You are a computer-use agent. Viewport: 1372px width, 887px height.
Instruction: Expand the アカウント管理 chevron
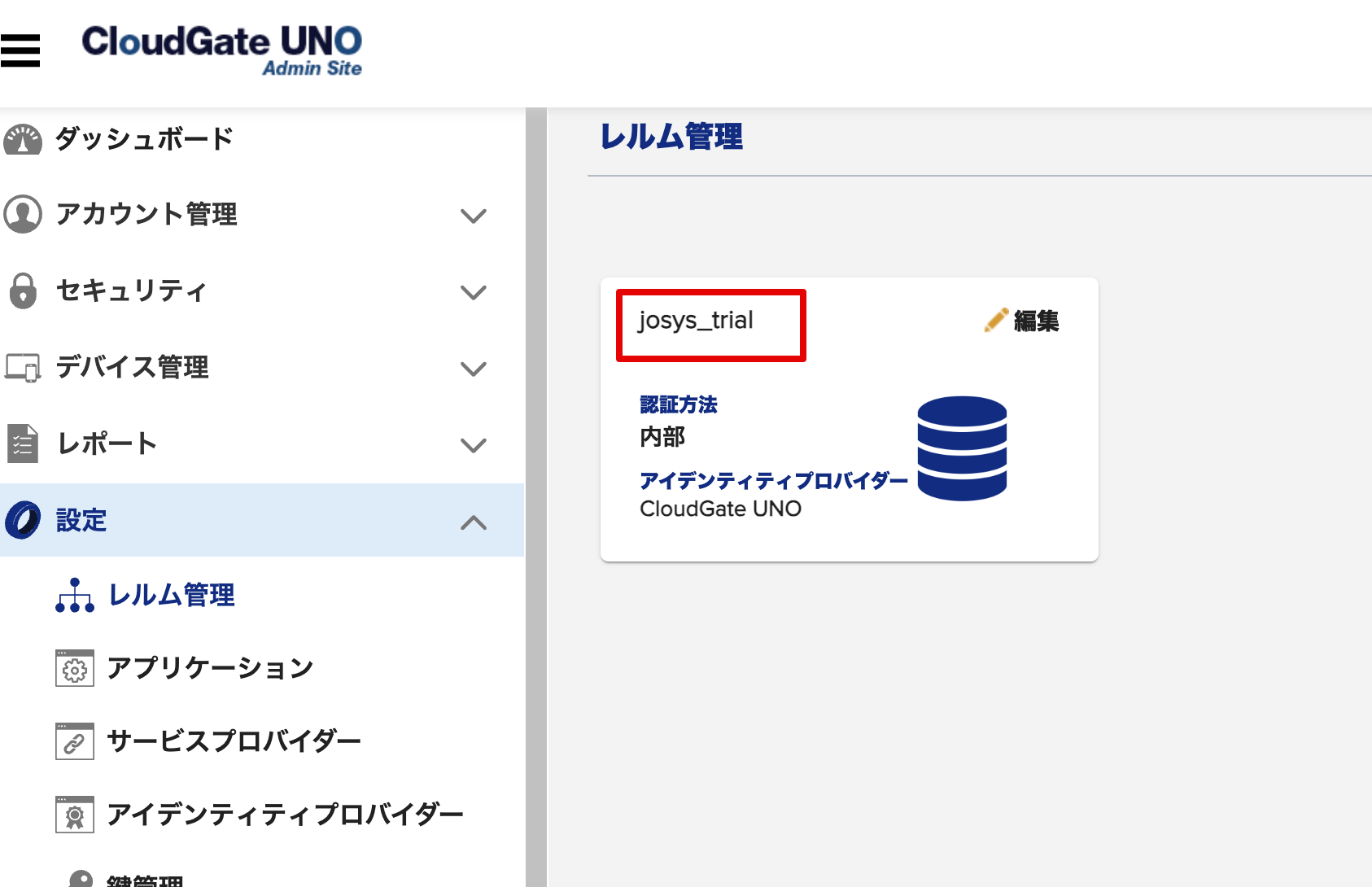click(x=473, y=216)
